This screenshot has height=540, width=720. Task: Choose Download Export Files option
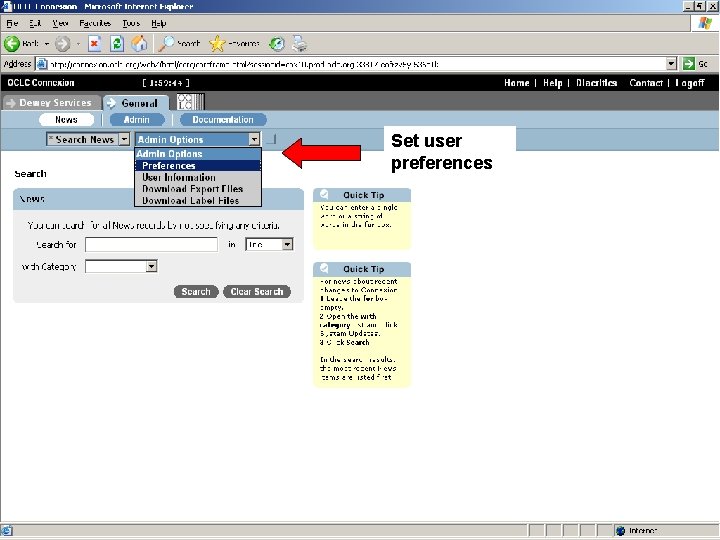(x=198, y=189)
